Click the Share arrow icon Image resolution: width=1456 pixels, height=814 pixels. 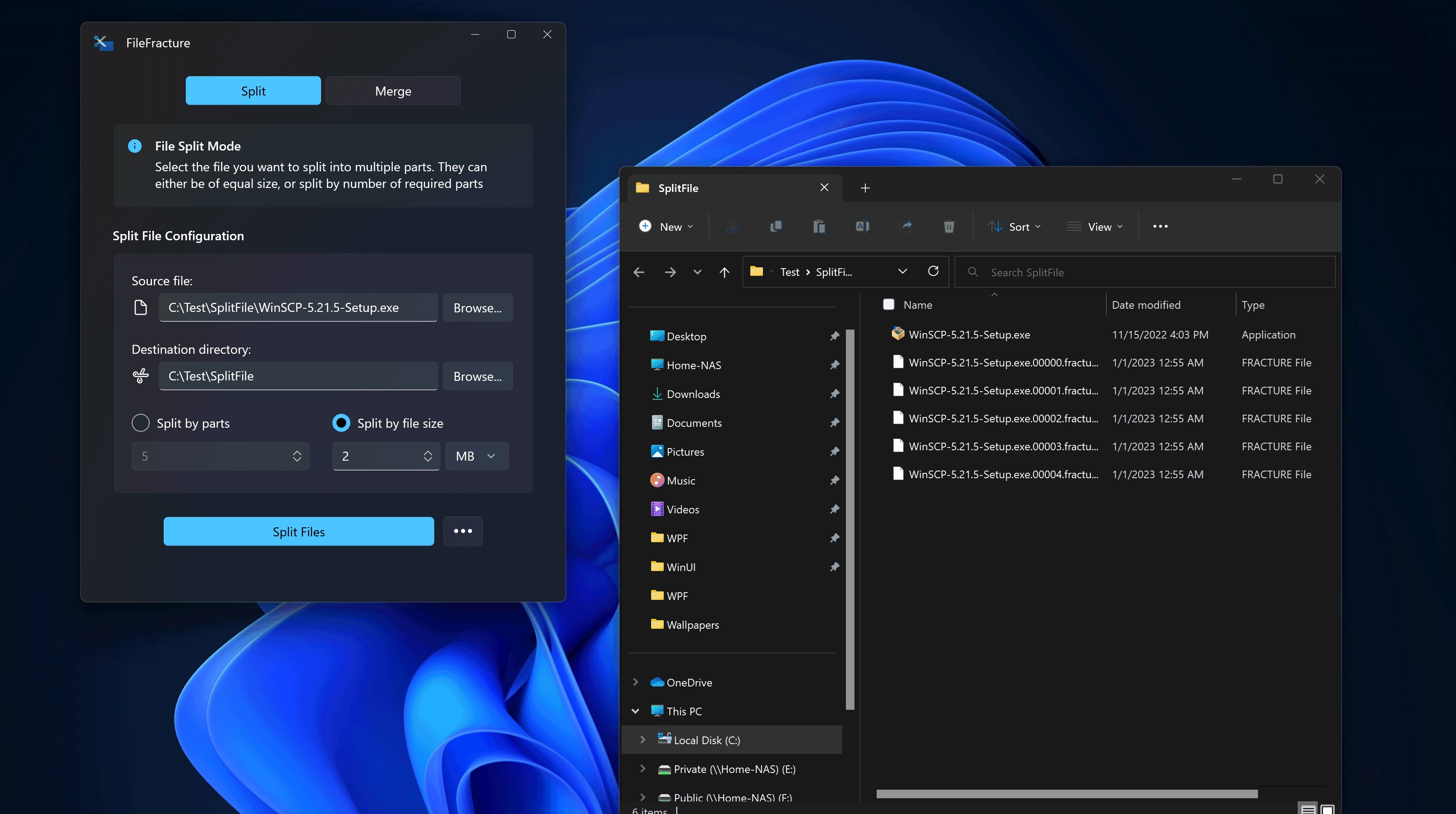906,227
